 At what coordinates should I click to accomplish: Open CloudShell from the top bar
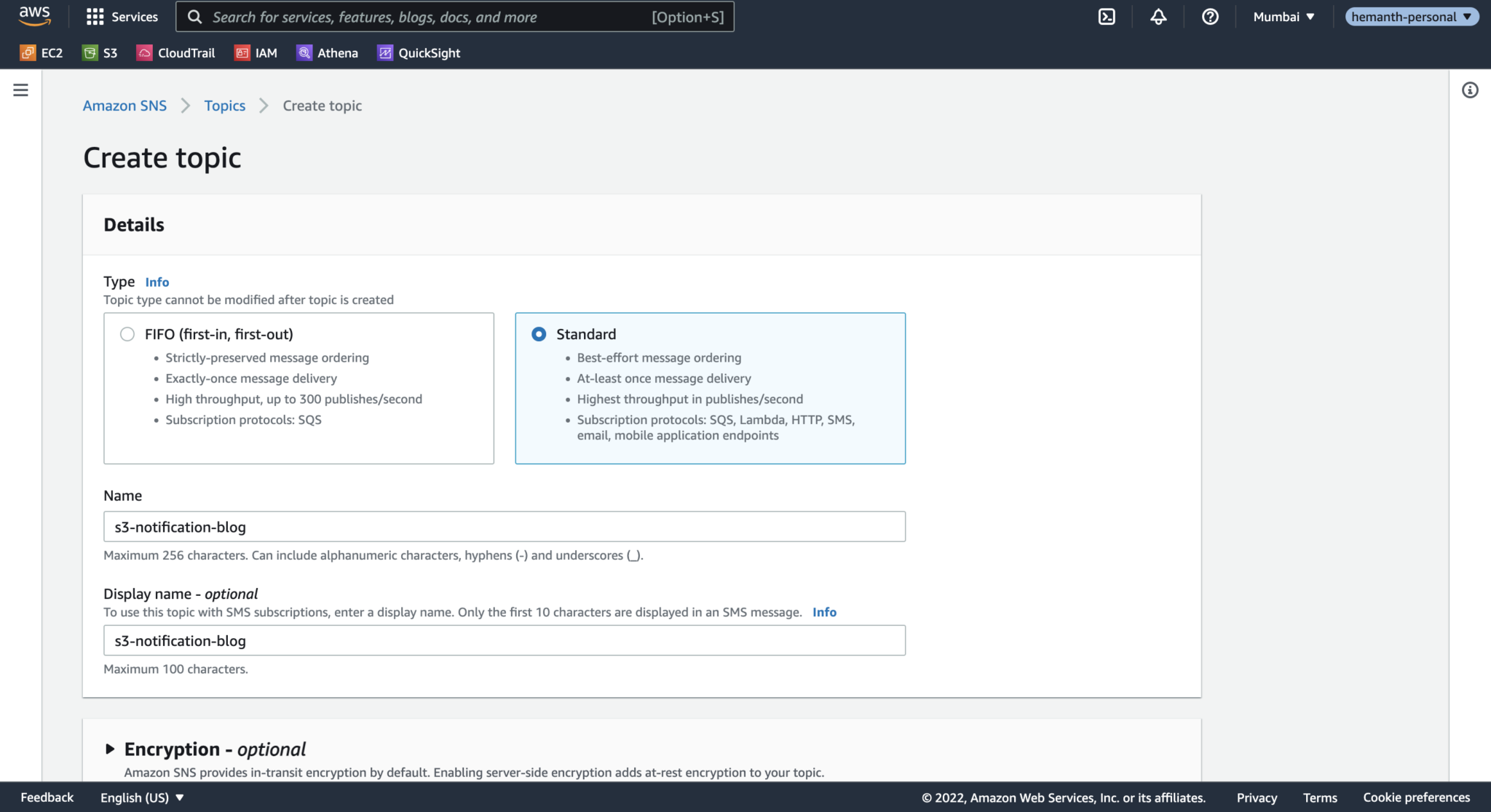pos(1107,16)
